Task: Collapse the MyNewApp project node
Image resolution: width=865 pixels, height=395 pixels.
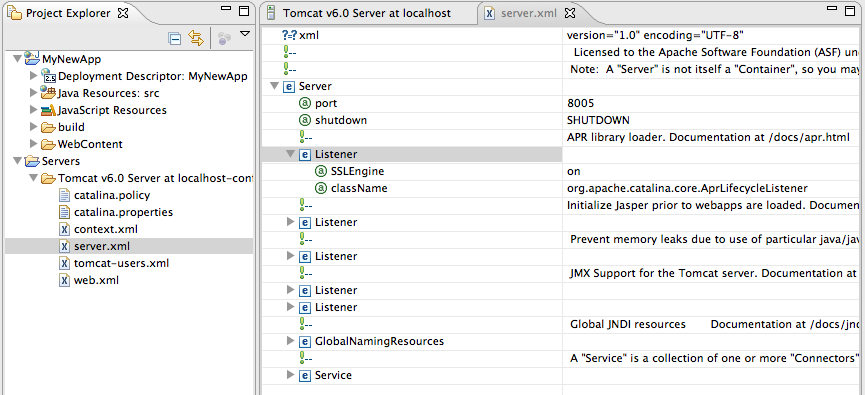Action: point(17,58)
